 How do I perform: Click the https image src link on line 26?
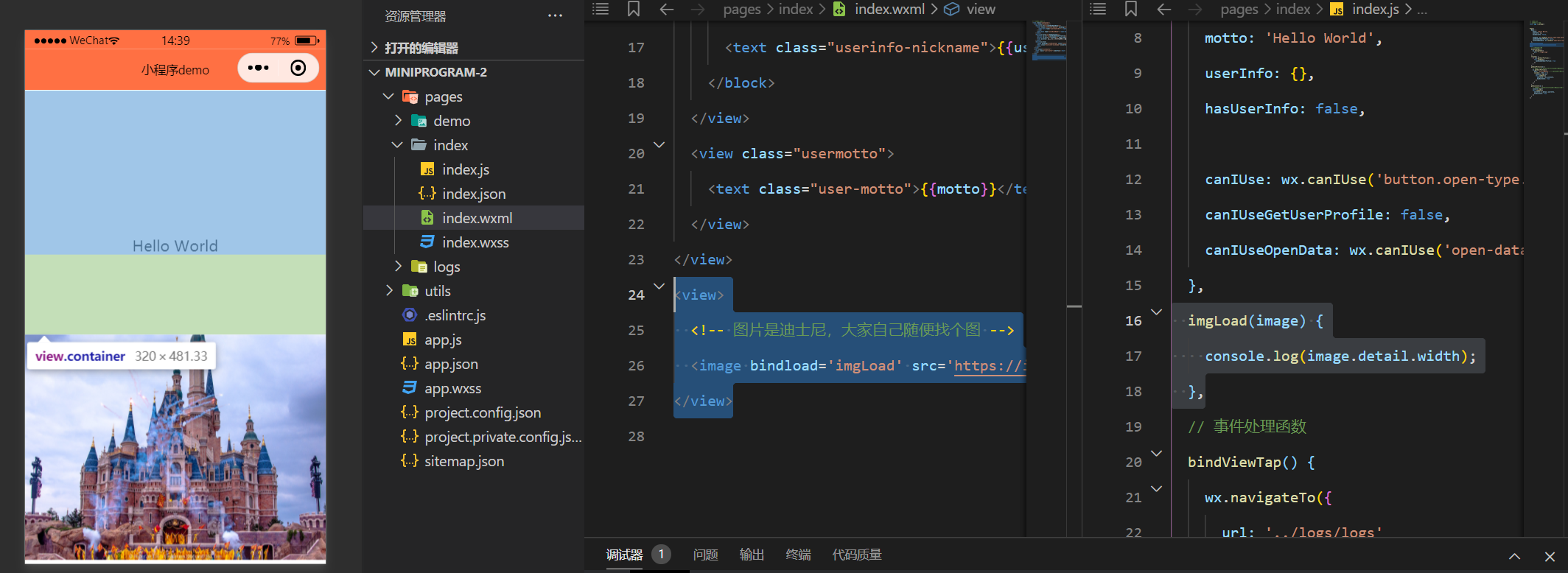[x=990, y=366]
